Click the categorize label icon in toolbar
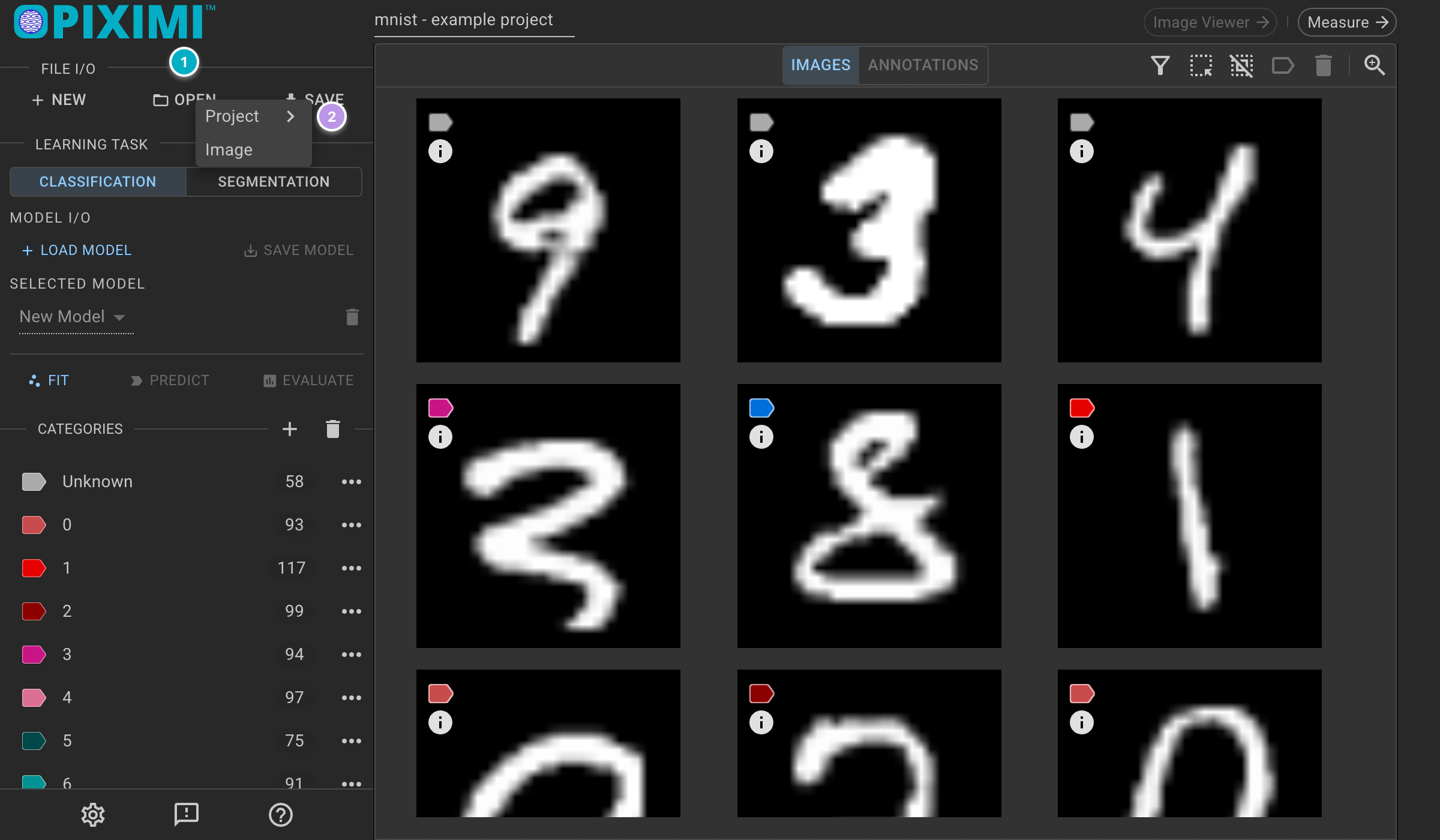This screenshot has width=1440, height=840. [x=1283, y=65]
